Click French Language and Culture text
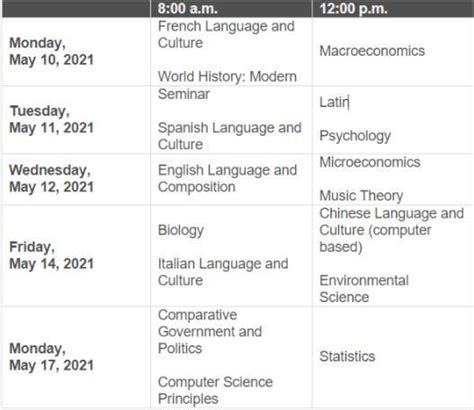The image size is (474, 410). (226, 34)
